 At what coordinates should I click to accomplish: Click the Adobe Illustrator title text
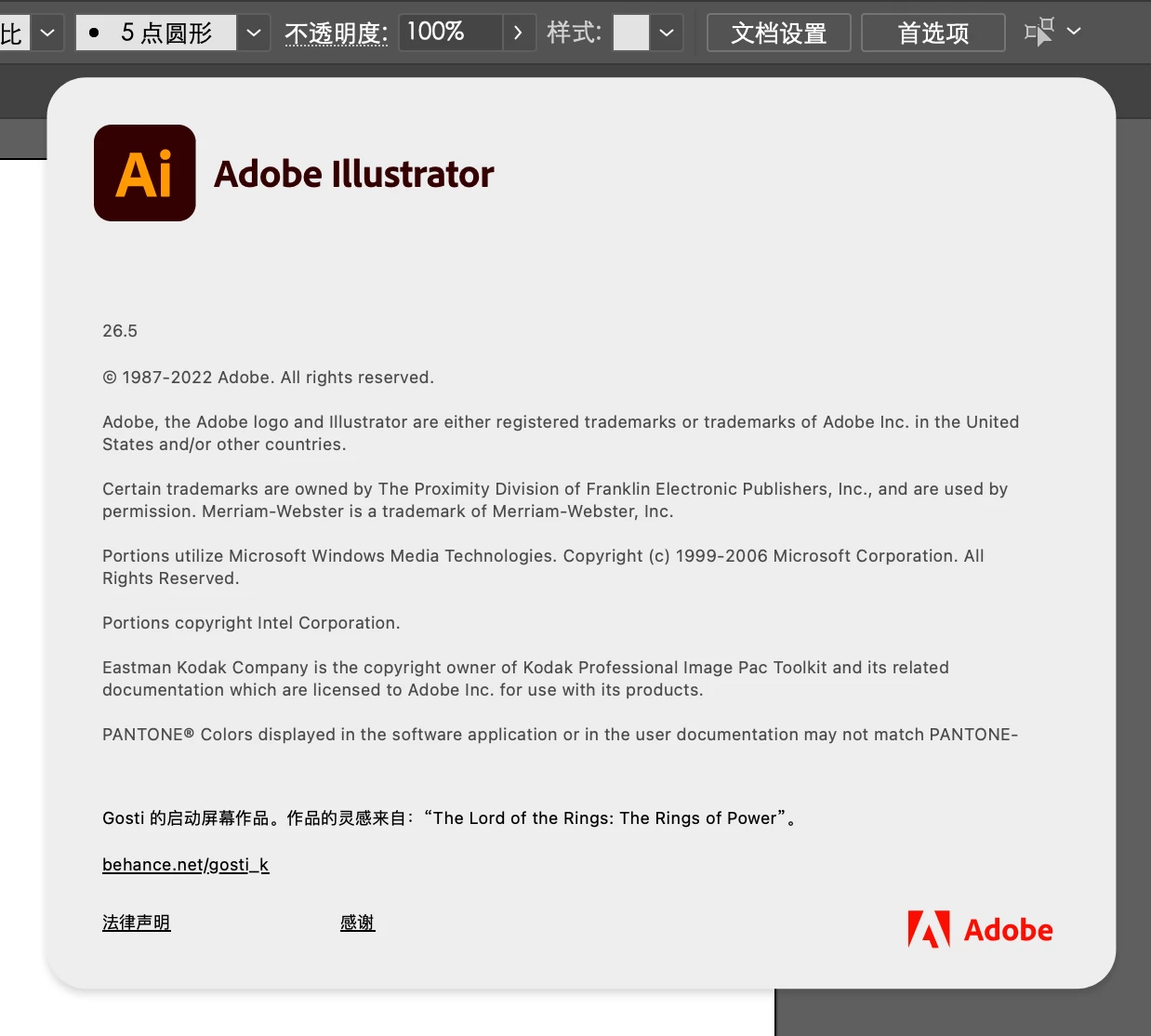(x=354, y=174)
